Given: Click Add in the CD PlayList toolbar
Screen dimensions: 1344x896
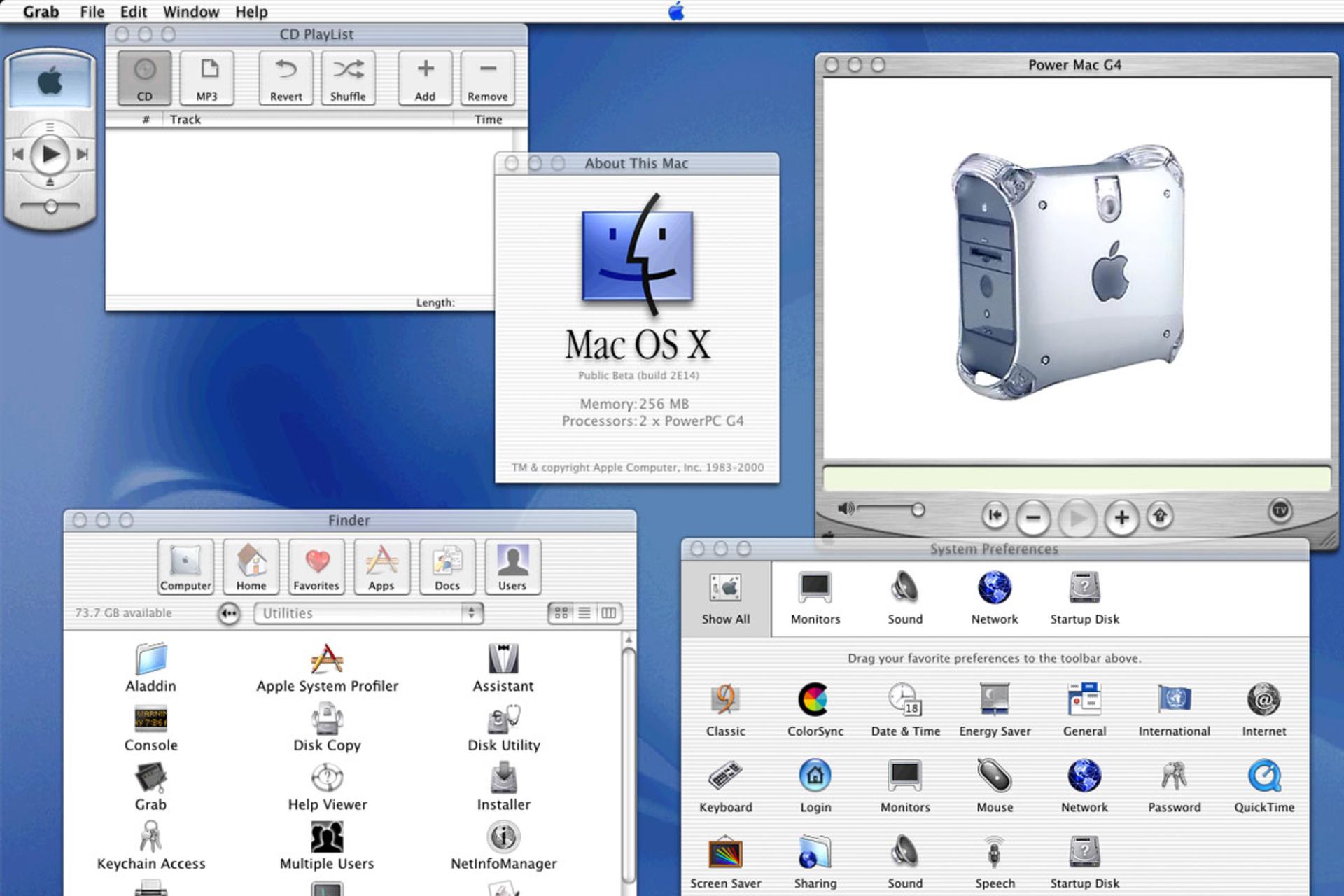Looking at the screenshot, I should [x=425, y=78].
